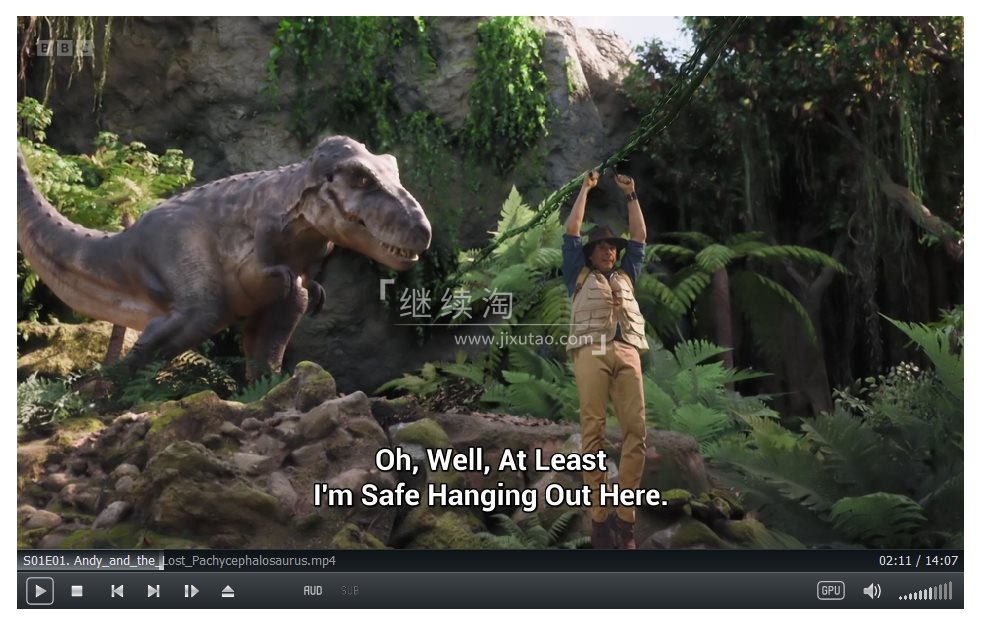
Task: Enable subtitles with the SUB toggle
Action: 350,591
